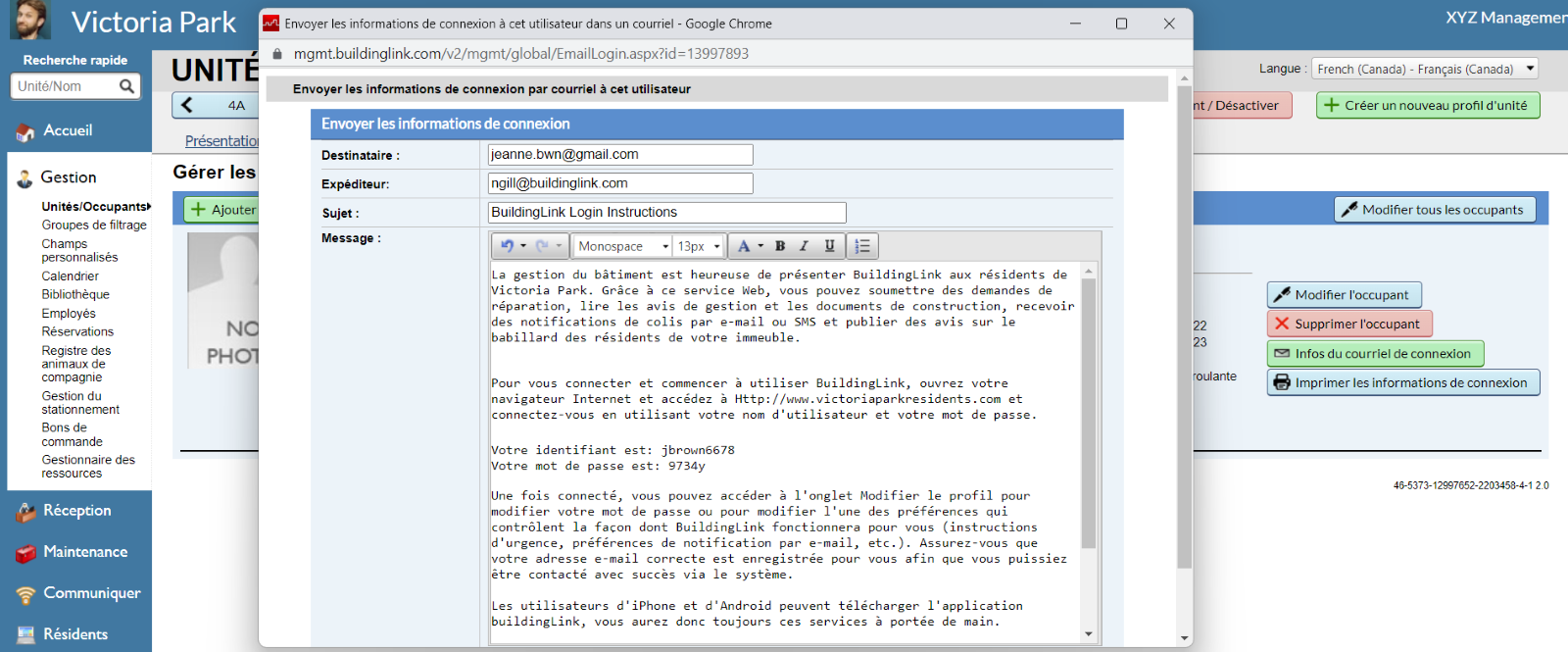
Task: Open the Présentation tab
Action: pyautogui.click(x=222, y=141)
